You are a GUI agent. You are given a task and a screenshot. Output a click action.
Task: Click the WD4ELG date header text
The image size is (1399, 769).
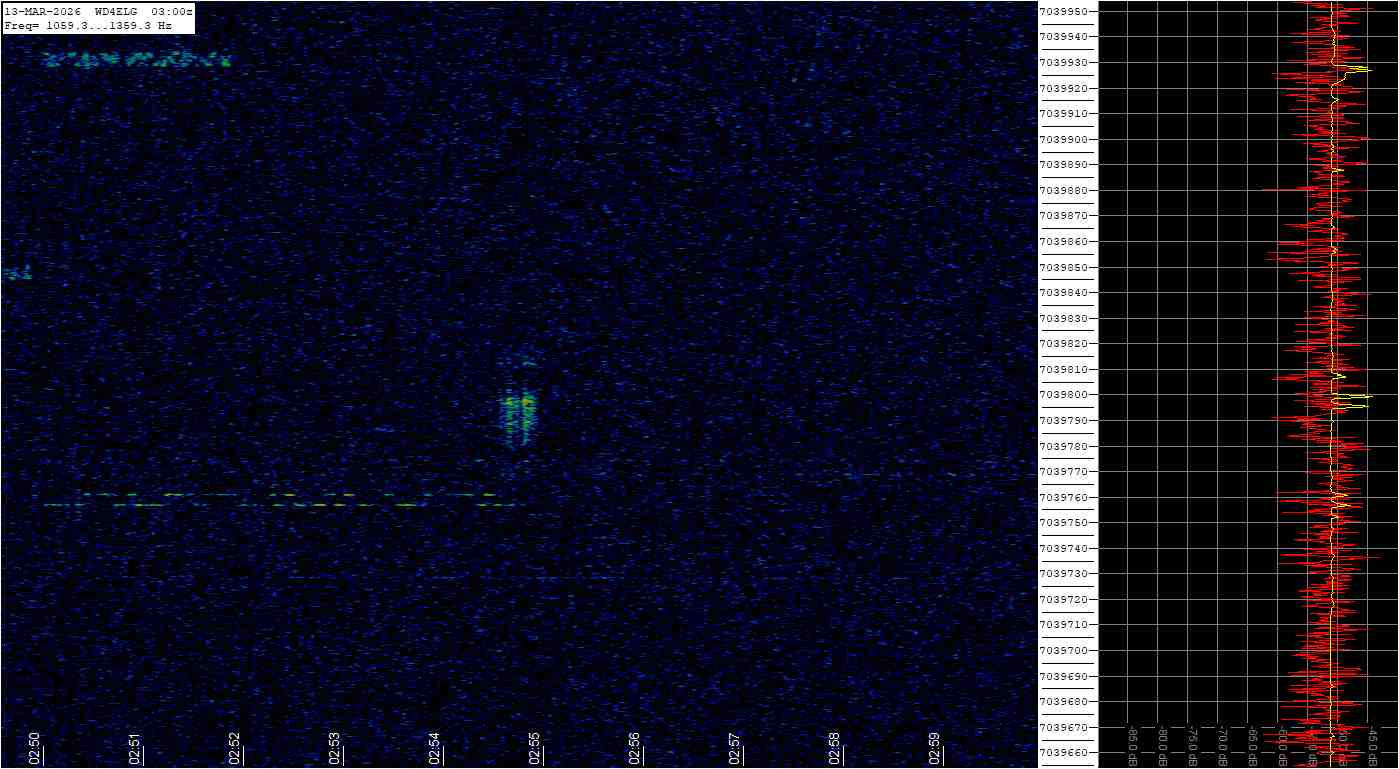click(98, 11)
